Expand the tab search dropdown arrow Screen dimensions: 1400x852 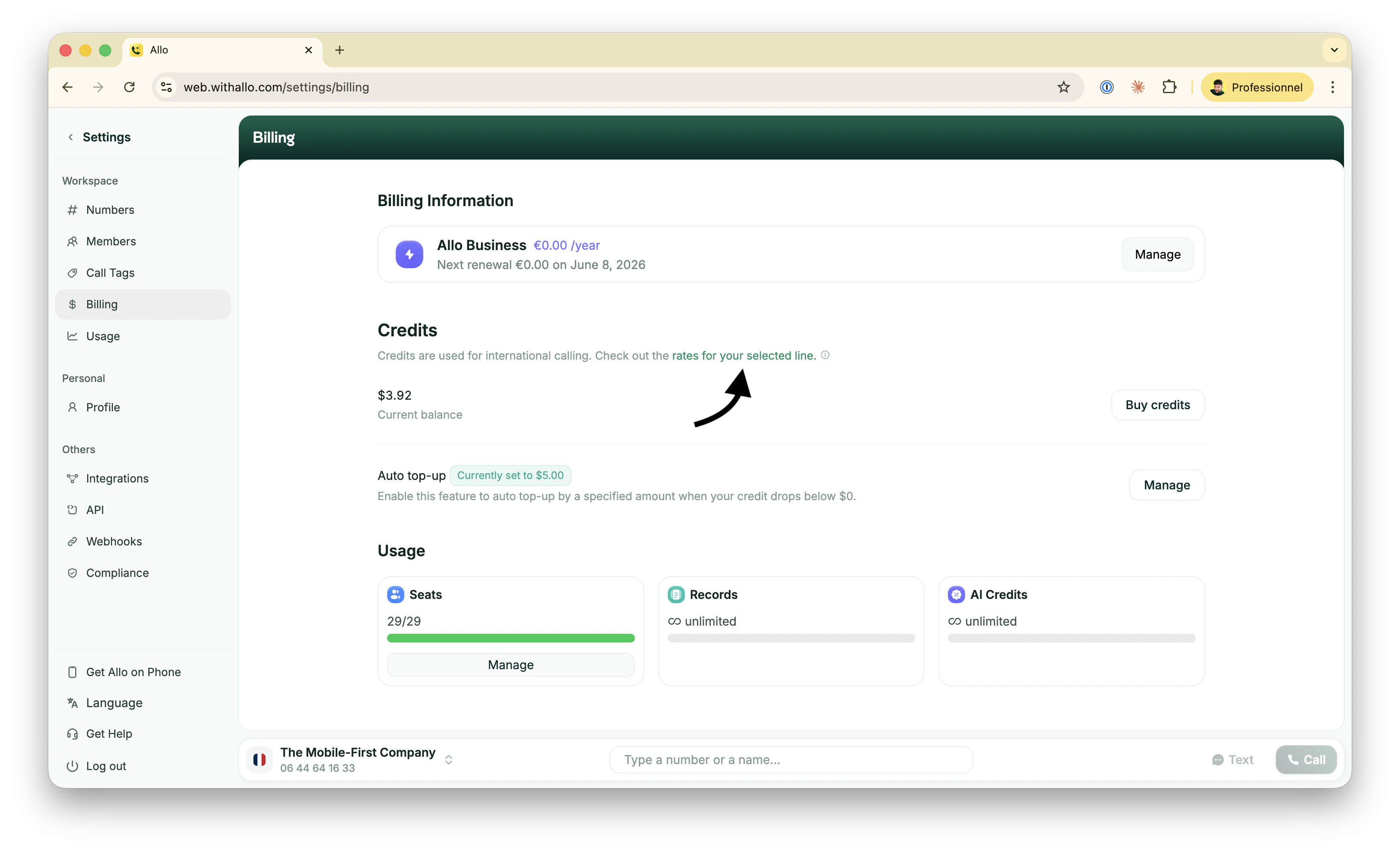1334,50
